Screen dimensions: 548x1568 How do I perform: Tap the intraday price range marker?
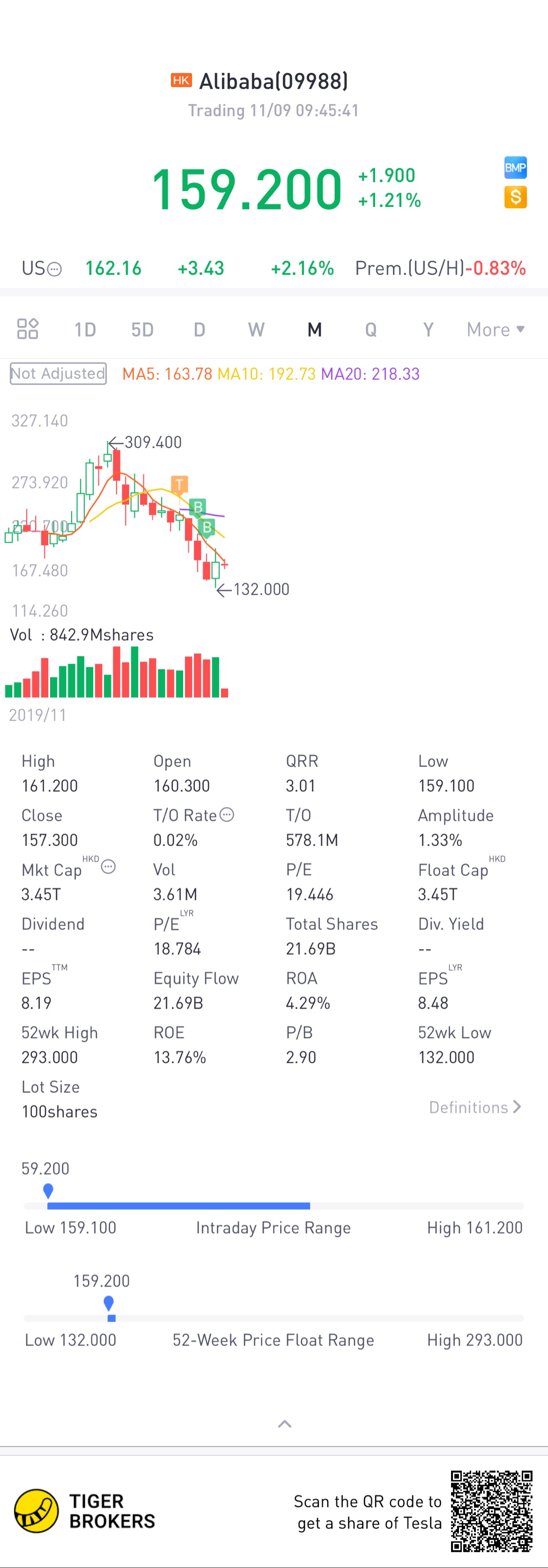[48, 1191]
